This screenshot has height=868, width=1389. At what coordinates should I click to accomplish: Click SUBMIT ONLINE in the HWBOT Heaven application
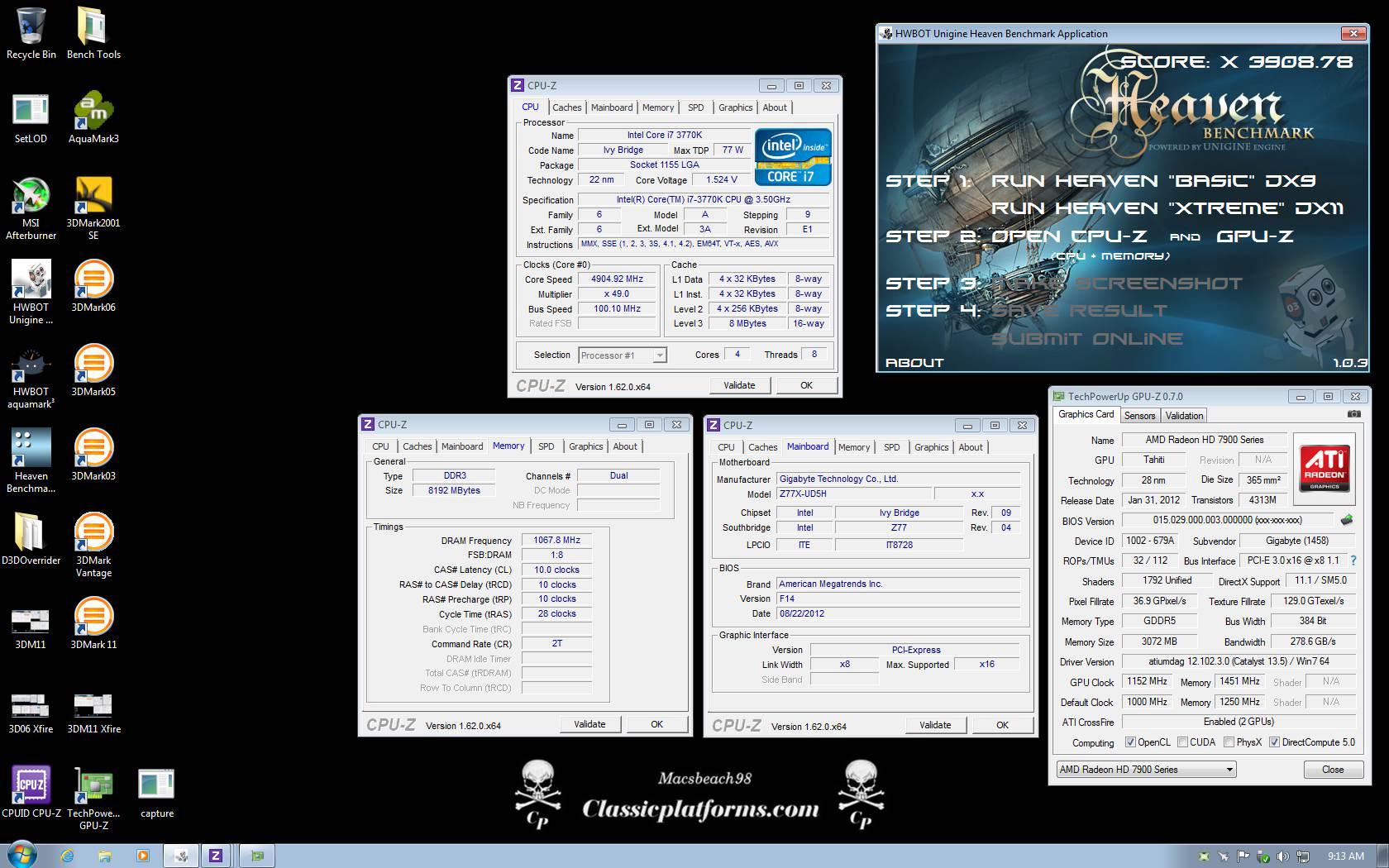[1086, 338]
